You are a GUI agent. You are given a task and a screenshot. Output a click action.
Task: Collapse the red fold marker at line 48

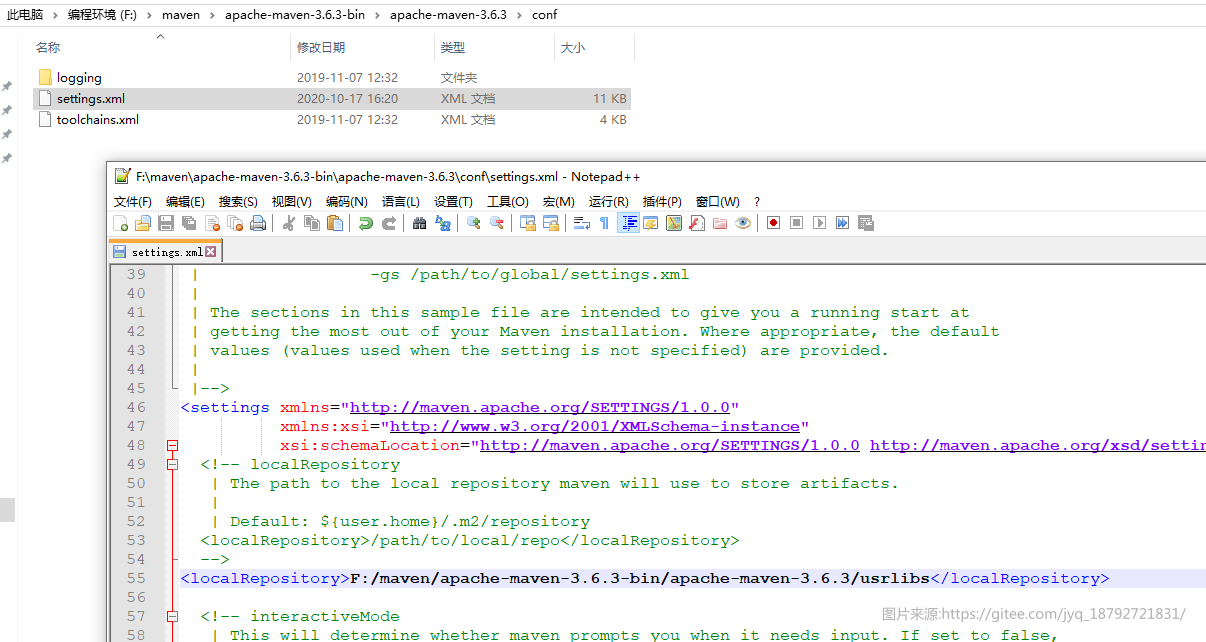pos(172,445)
